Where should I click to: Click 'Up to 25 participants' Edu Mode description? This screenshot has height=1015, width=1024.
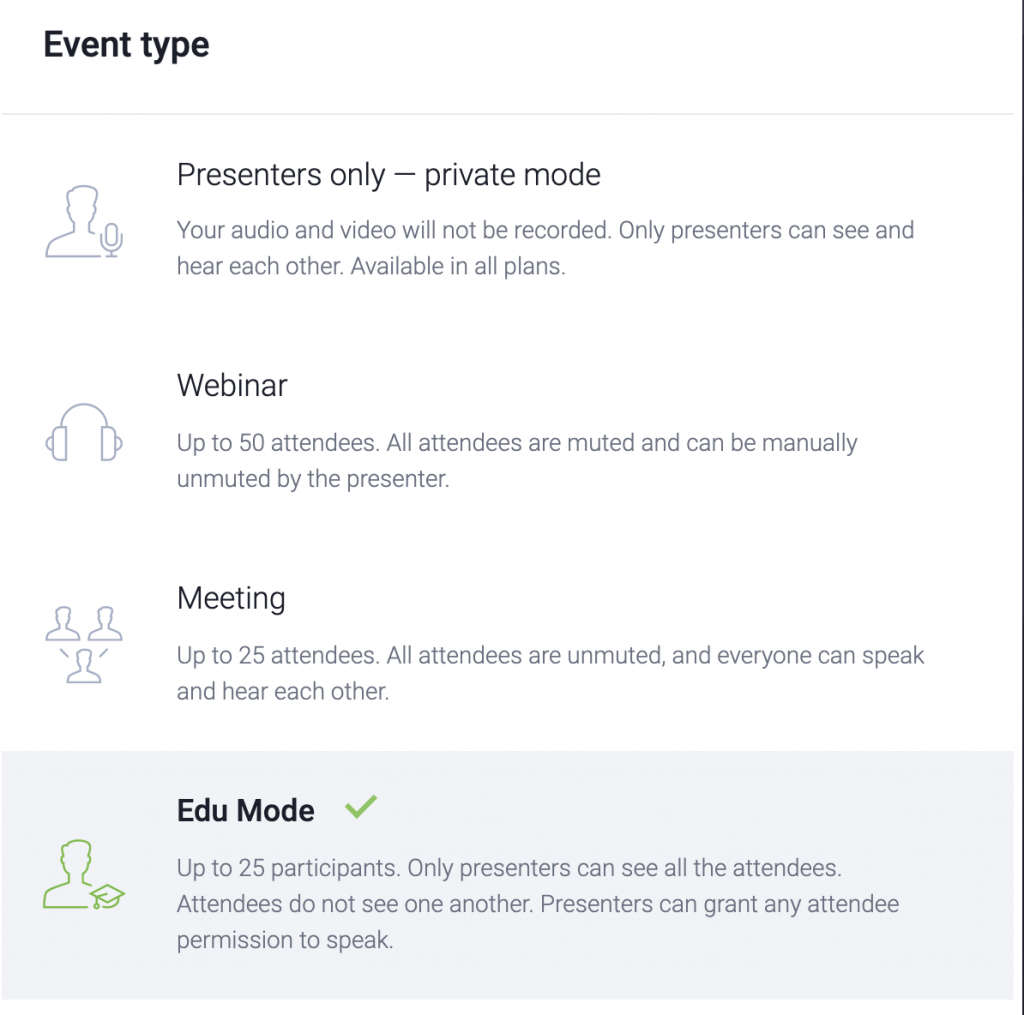click(289, 868)
